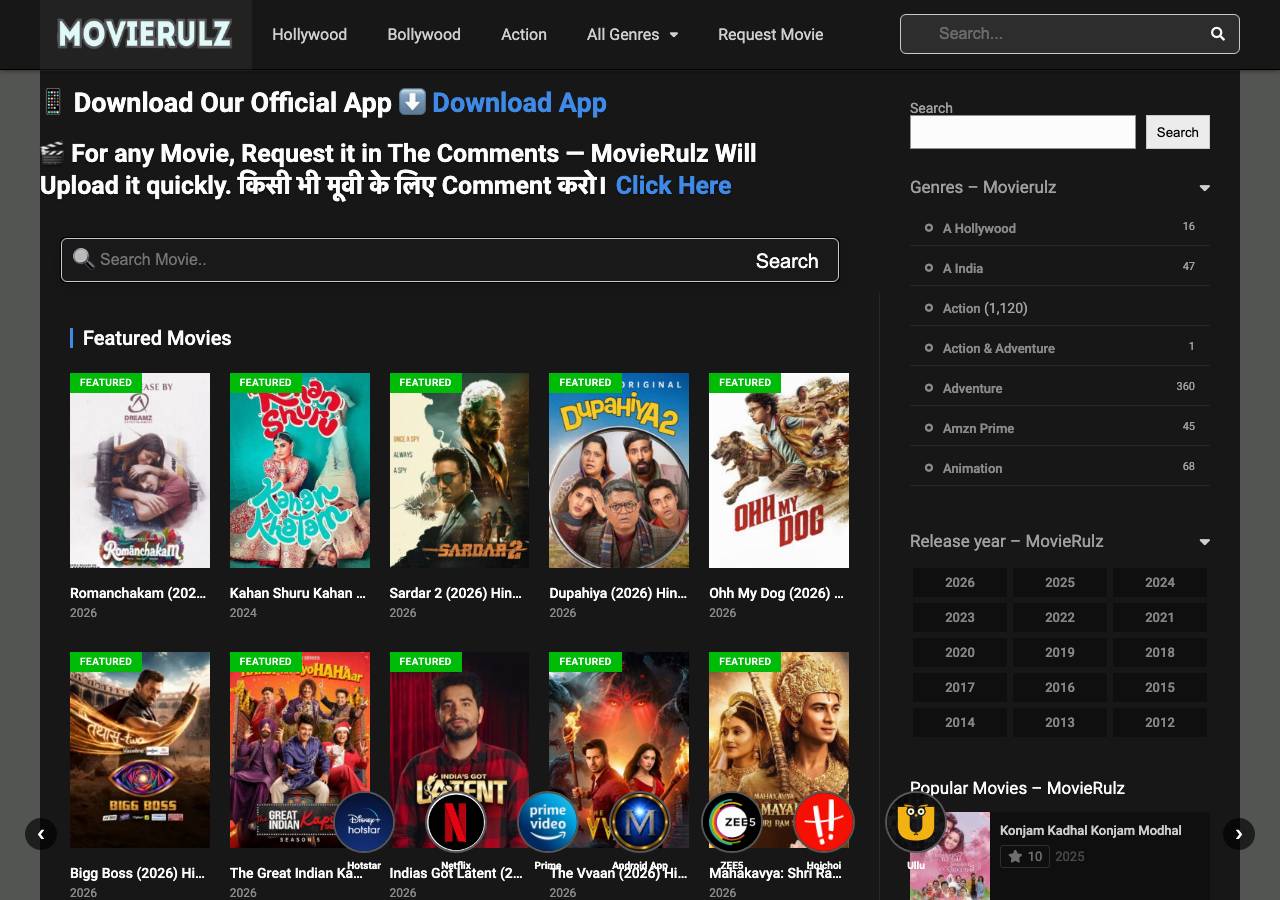Screen dimensions: 1280x900
Task: Click the Click Here link
Action: click(673, 185)
